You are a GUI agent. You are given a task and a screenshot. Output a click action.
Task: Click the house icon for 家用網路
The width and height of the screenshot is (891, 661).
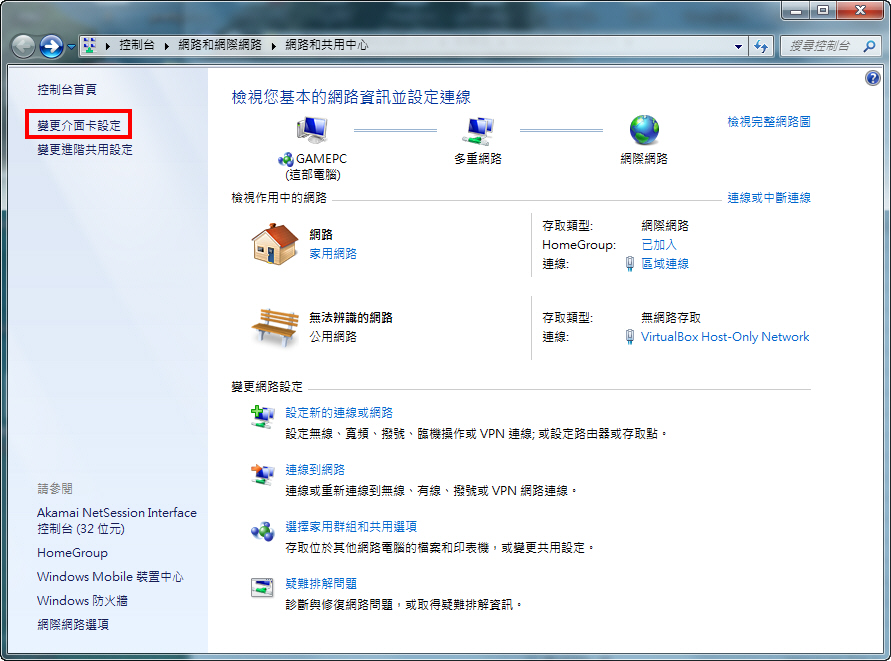pyautogui.click(x=275, y=243)
